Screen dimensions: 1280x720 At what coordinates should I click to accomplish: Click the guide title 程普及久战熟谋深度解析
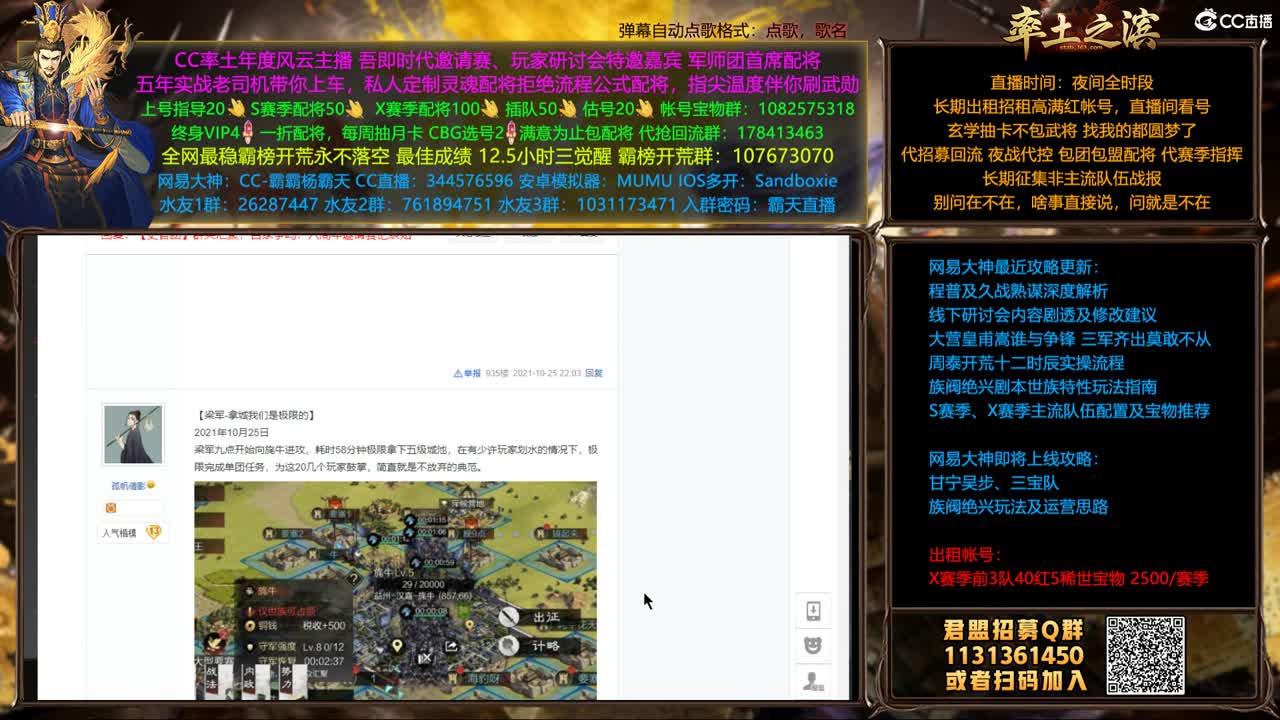pos(1018,291)
